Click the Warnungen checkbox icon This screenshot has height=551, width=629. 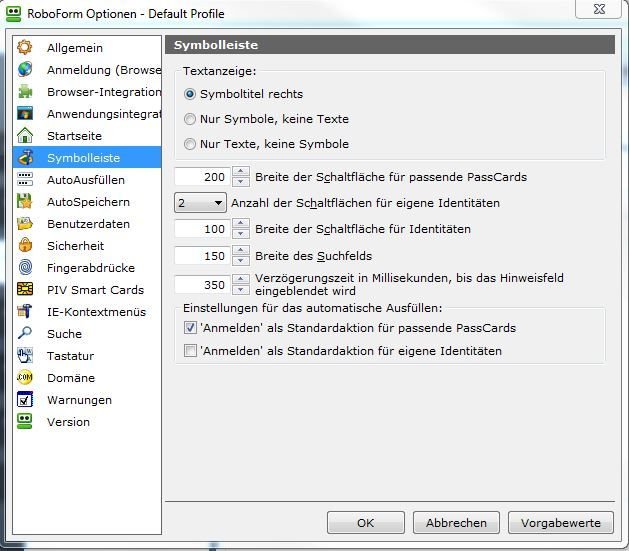point(25,399)
